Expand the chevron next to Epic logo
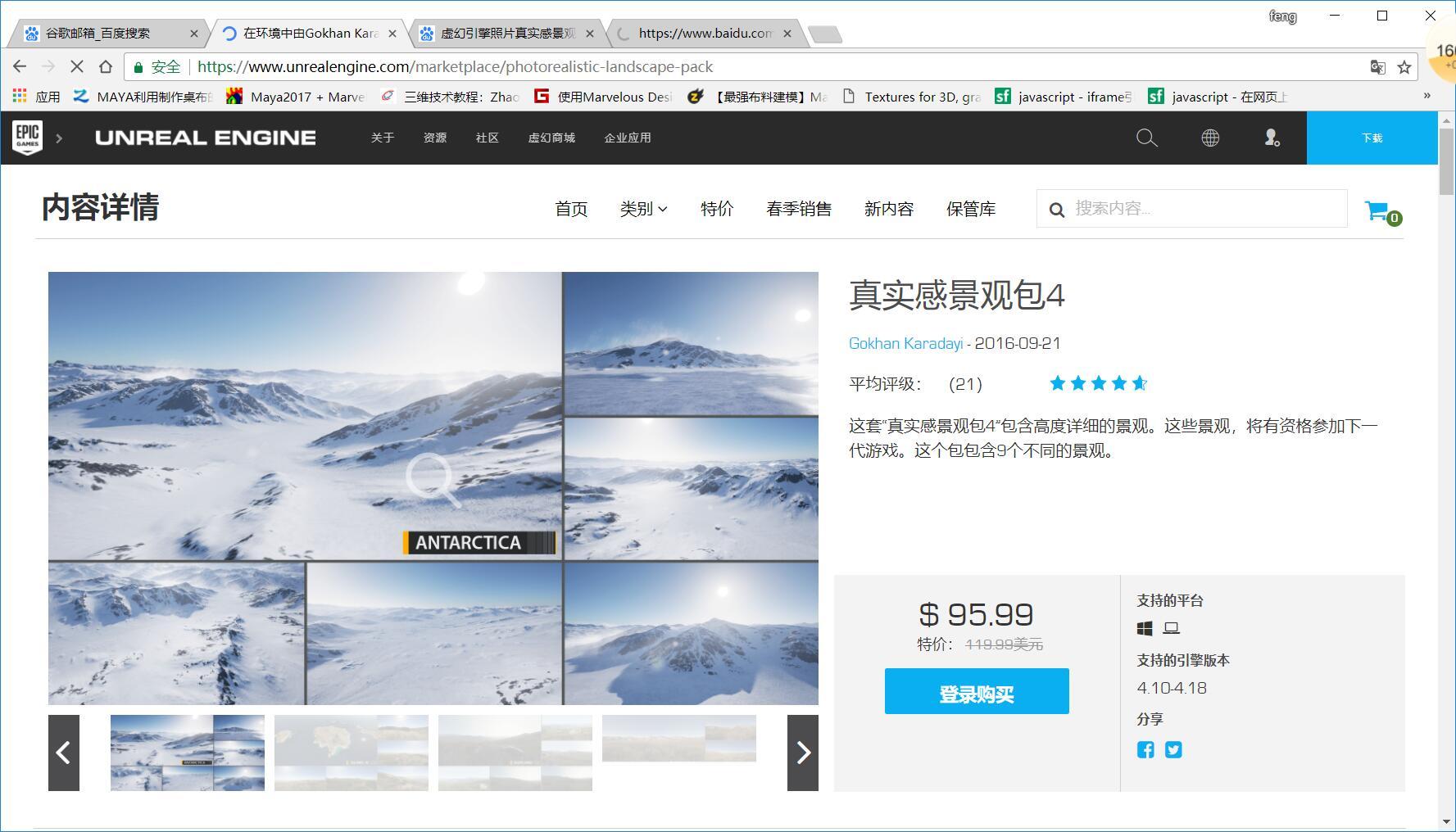 pos(59,138)
